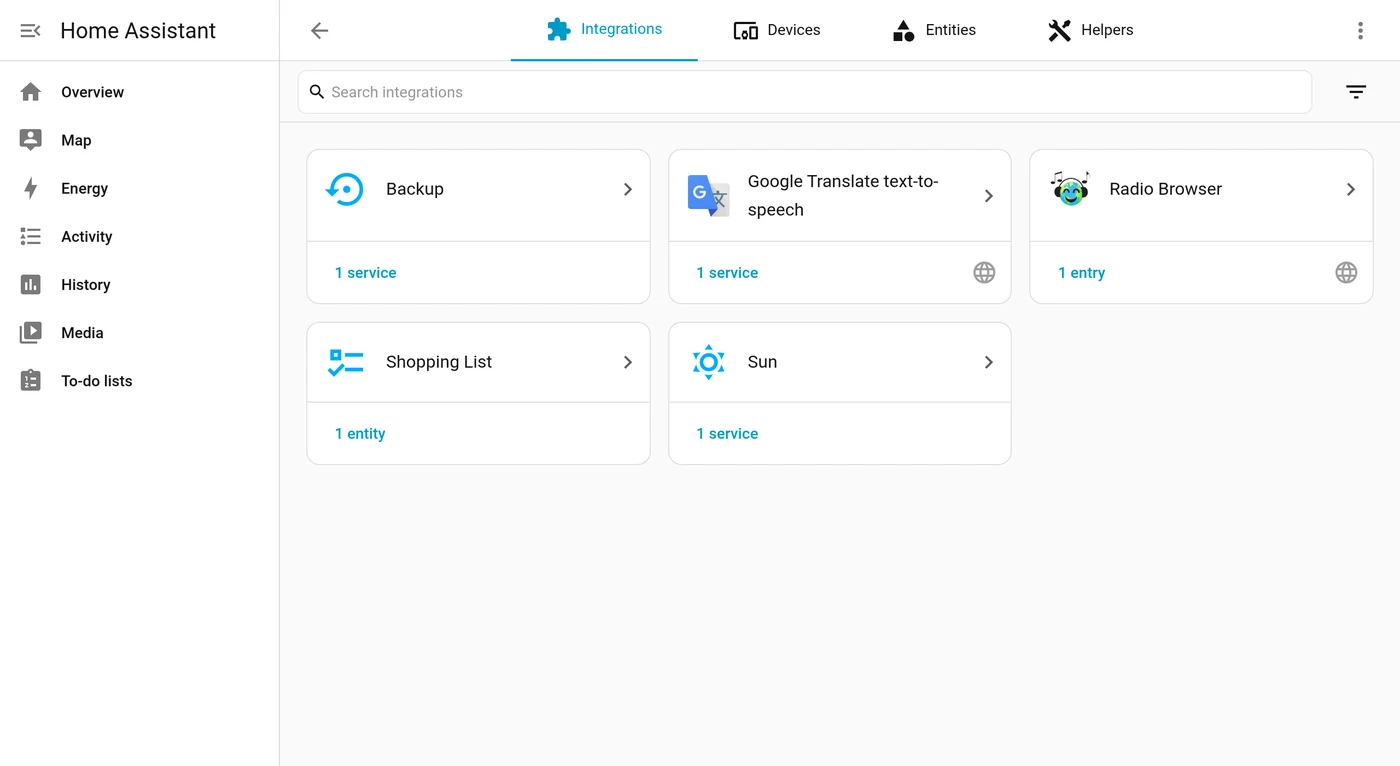The image size is (1400, 766).
Task: Open the Shopping List 1 entity link
Action: [360, 434]
